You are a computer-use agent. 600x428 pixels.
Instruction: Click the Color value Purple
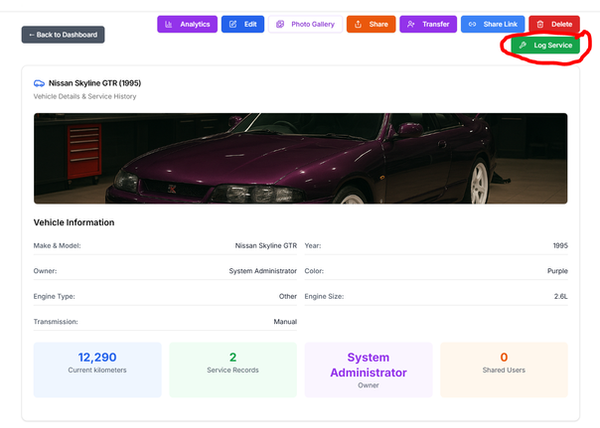coord(557,271)
